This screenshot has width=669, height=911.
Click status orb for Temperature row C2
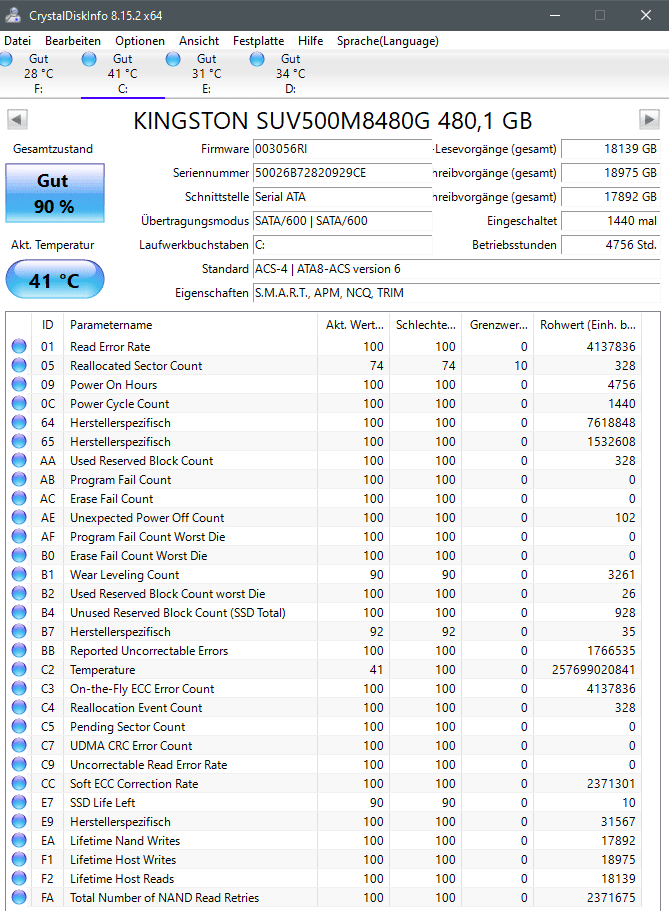[19, 669]
